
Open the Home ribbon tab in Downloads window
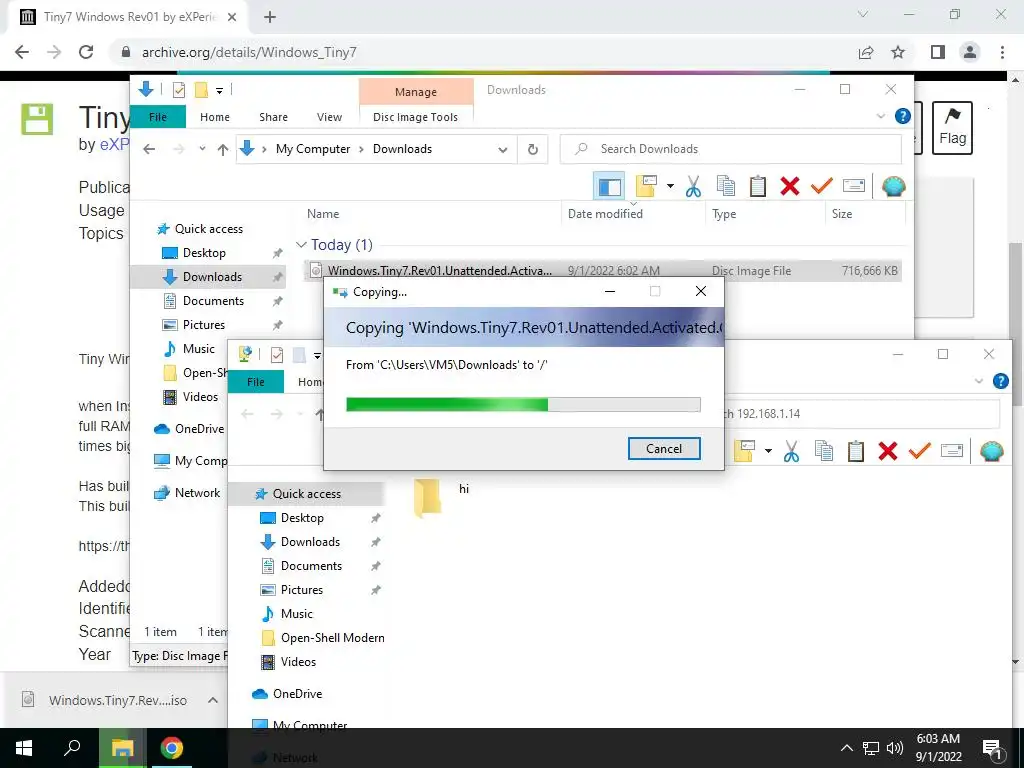pos(215,117)
